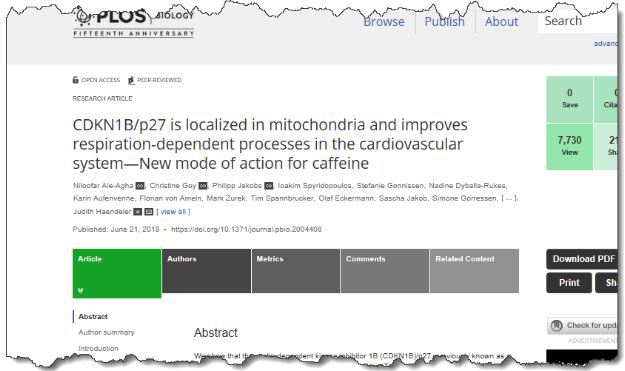Switch to the Related Content tab
Screen dimensions: 625x371
pyautogui.click(x=474, y=271)
